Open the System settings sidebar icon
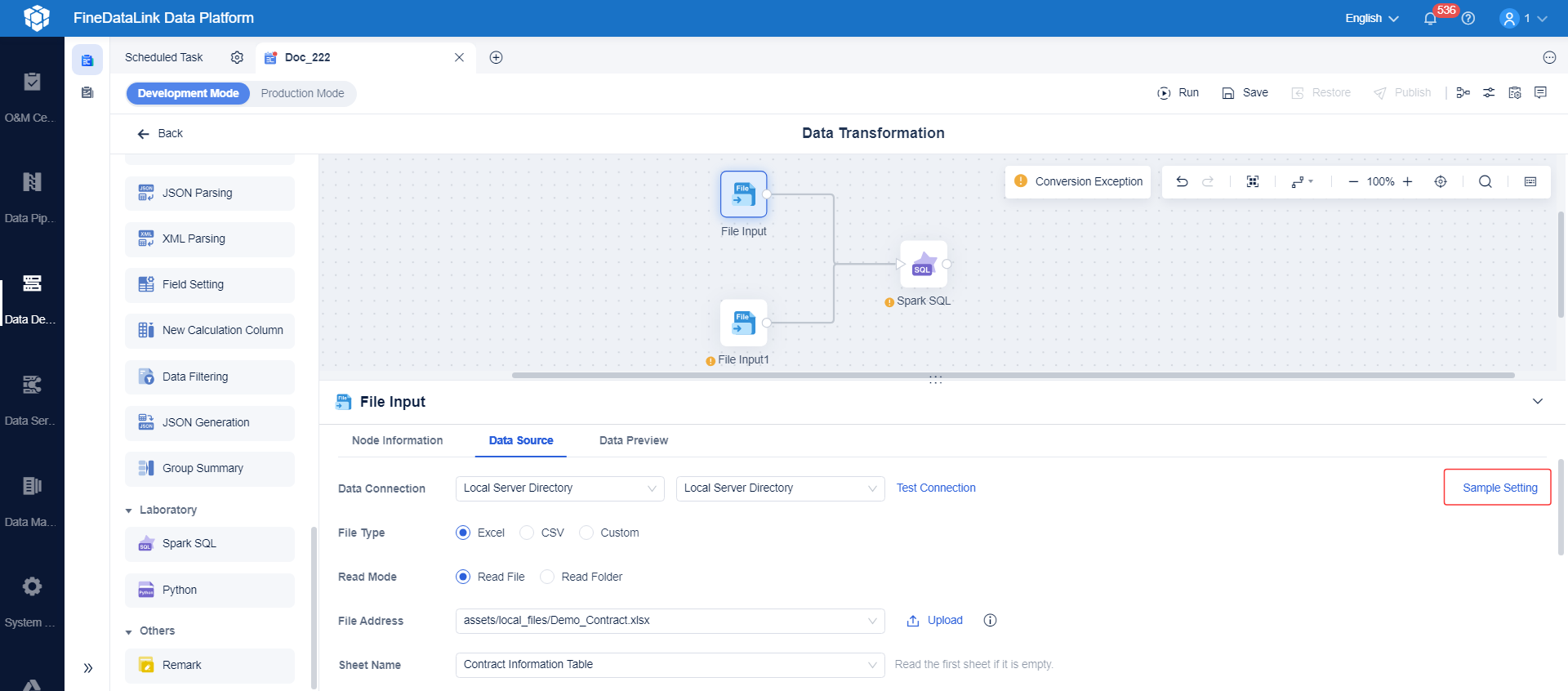This screenshot has width=1568, height=691. click(32, 586)
